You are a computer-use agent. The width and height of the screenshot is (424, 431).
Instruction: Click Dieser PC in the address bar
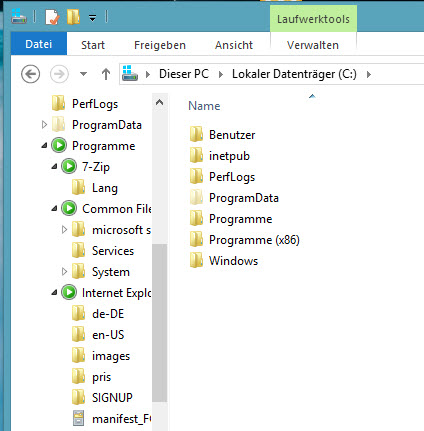pyautogui.click(x=184, y=74)
